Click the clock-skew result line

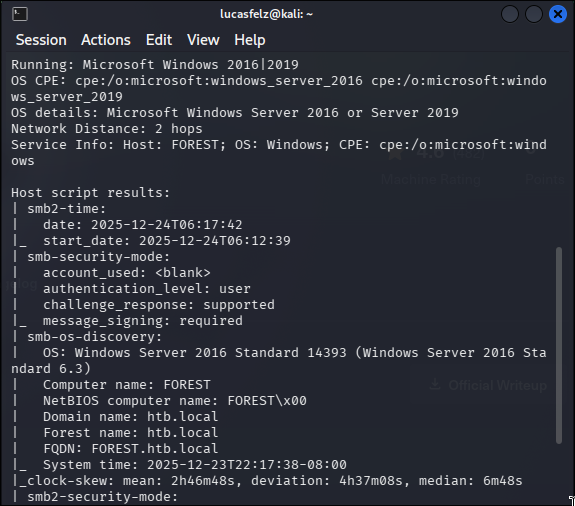267,481
